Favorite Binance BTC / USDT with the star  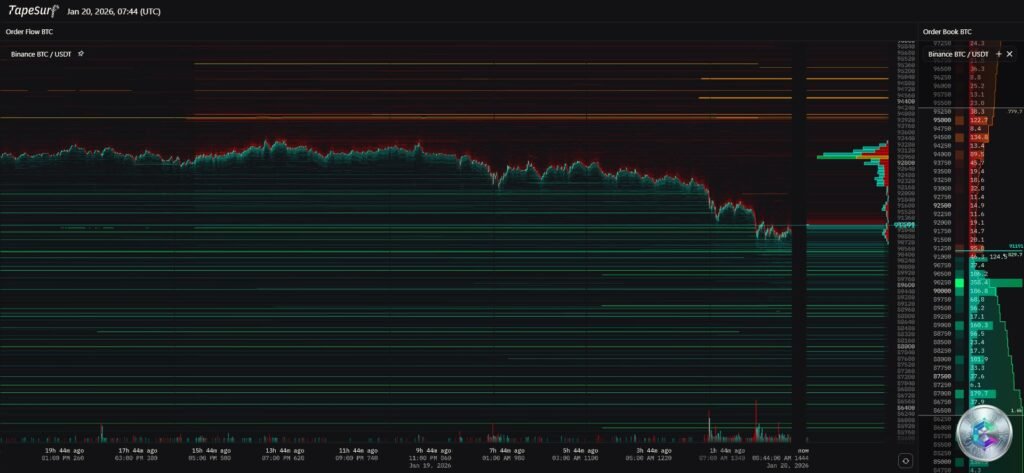80,53
